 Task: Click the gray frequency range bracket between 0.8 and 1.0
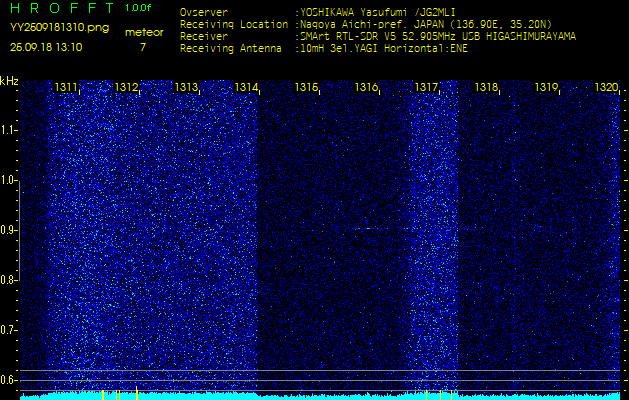tap(19, 231)
